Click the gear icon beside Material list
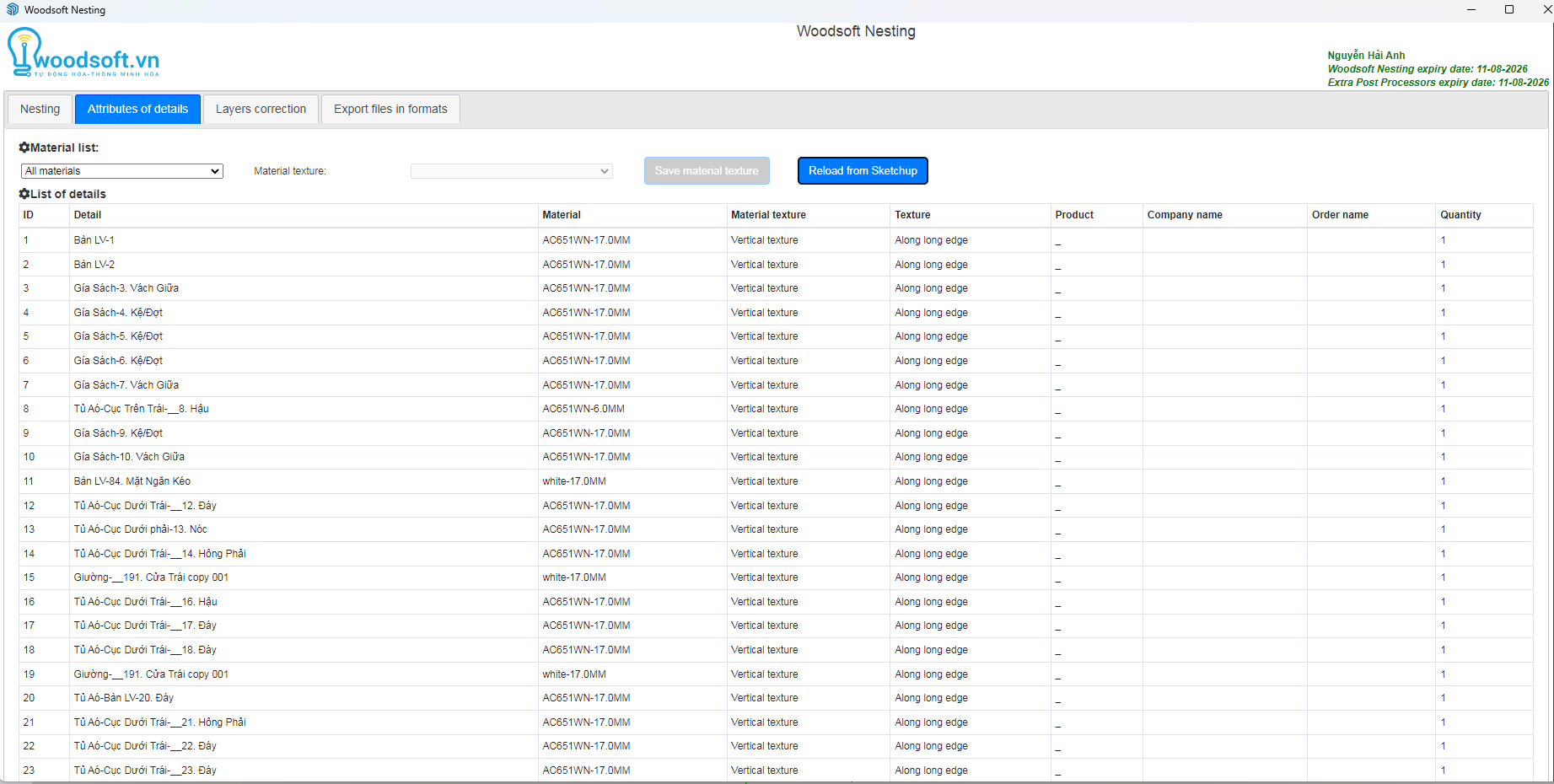Screen dimensions: 1554x784 pyautogui.click(x=24, y=148)
